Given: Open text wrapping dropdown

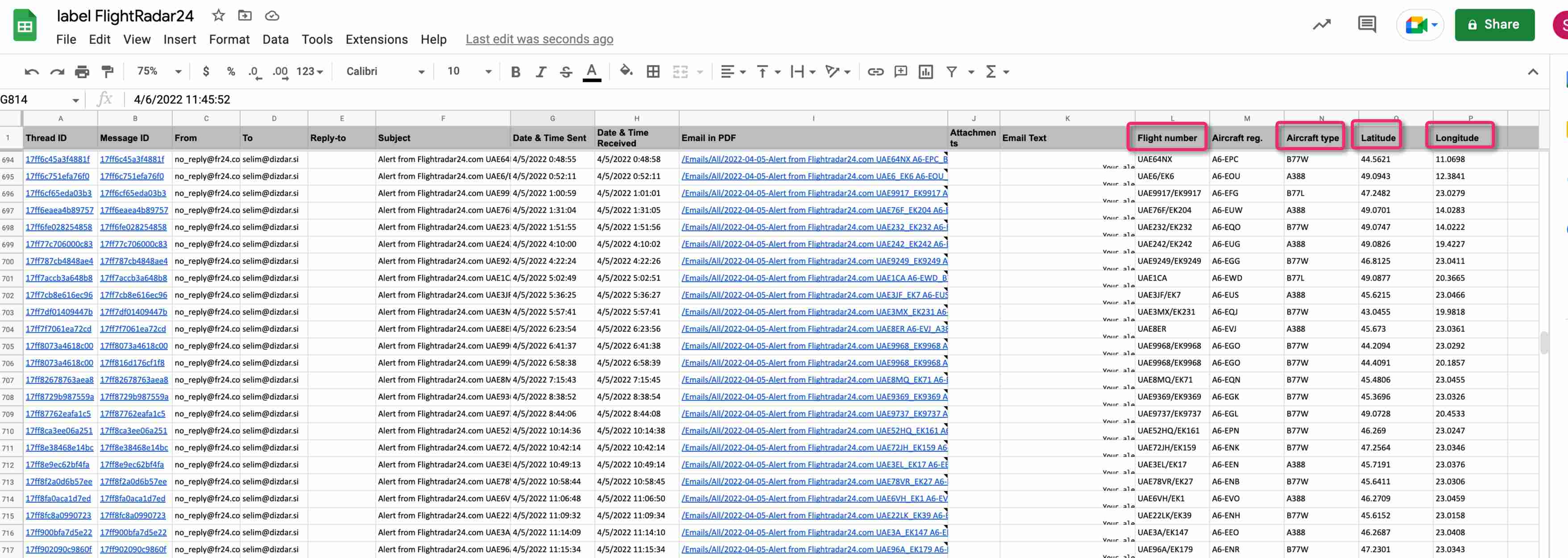Looking at the screenshot, I should pyautogui.click(x=803, y=72).
